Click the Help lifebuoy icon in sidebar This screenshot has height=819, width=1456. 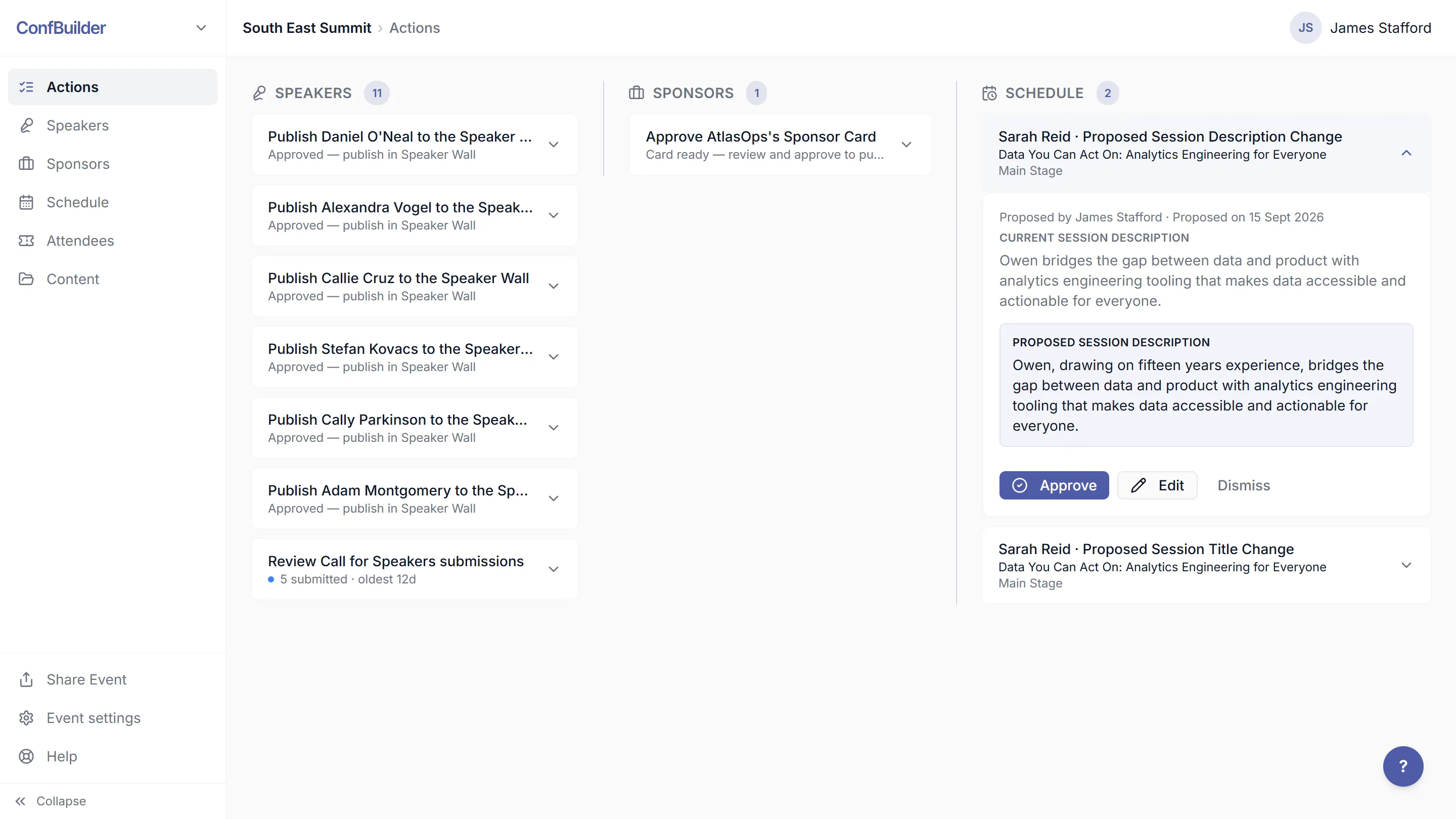[x=26, y=756]
